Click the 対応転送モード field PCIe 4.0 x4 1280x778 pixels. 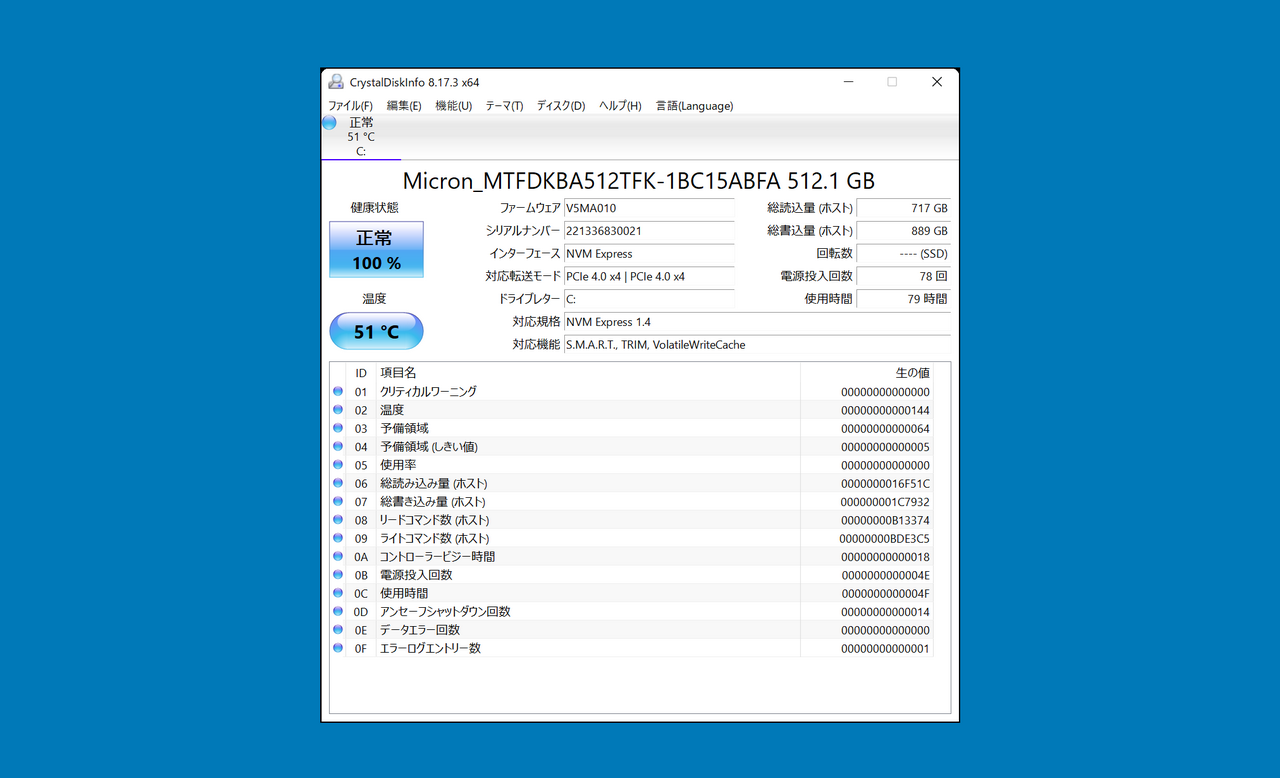(x=649, y=277)
